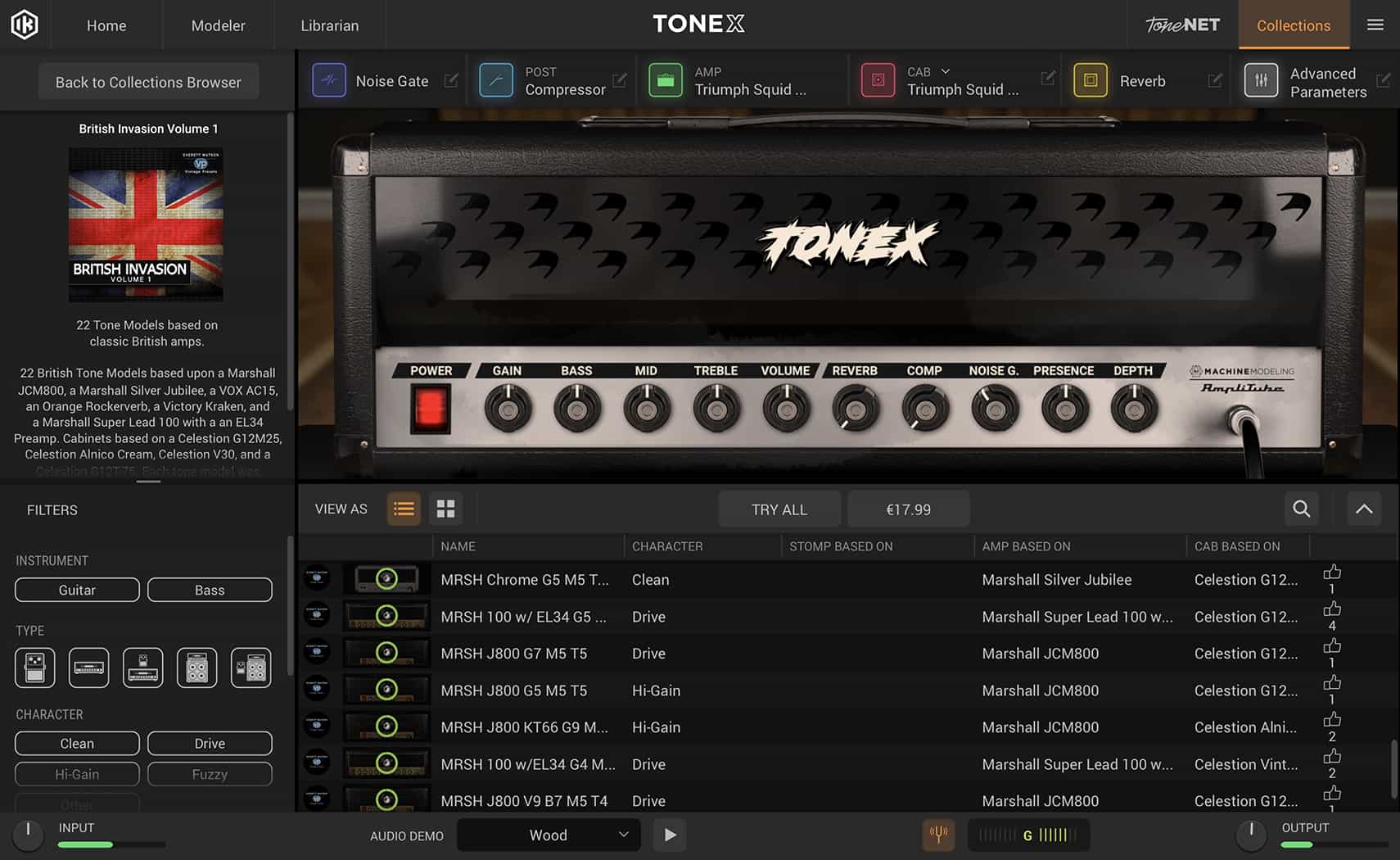Screen dimensions: 1400x860
Task: Click the MRSH J800 G5 M5 T5 amp thumbnail
Action: (x=386, y=690)
